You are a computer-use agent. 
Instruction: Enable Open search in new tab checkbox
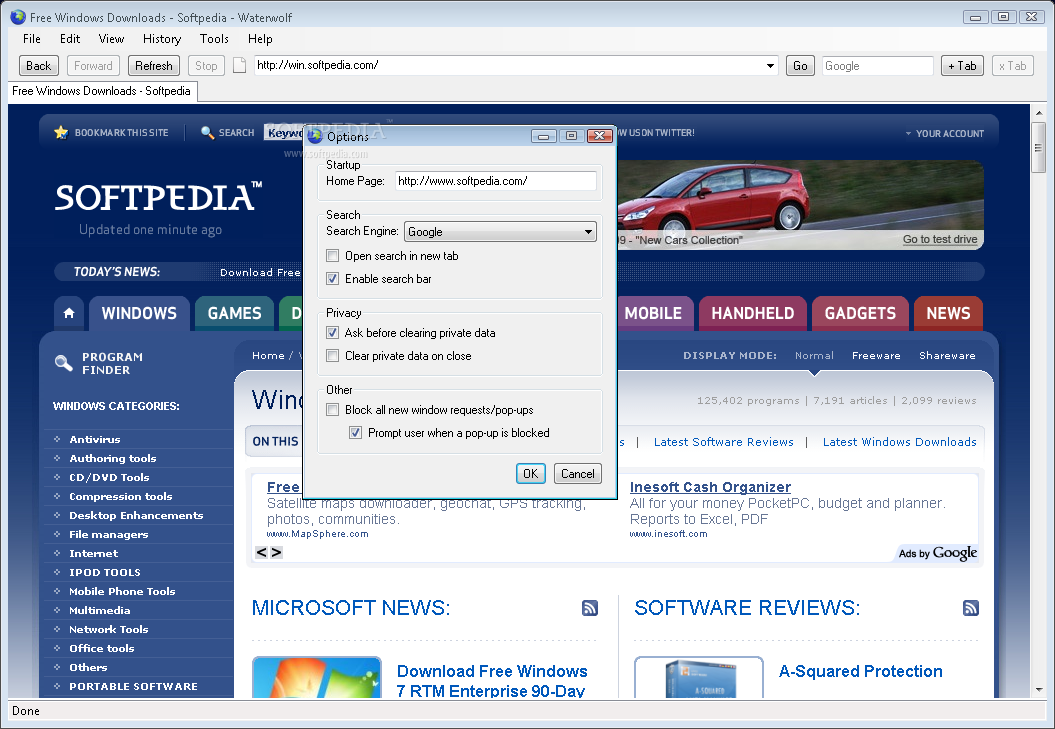pyautogui.click(x=332, y=256)
